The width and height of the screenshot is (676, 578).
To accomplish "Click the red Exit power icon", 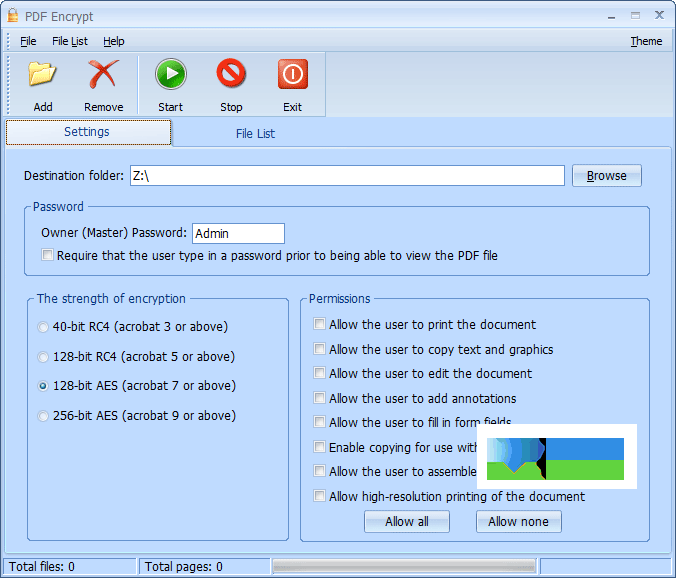I will tap(293, 74).
